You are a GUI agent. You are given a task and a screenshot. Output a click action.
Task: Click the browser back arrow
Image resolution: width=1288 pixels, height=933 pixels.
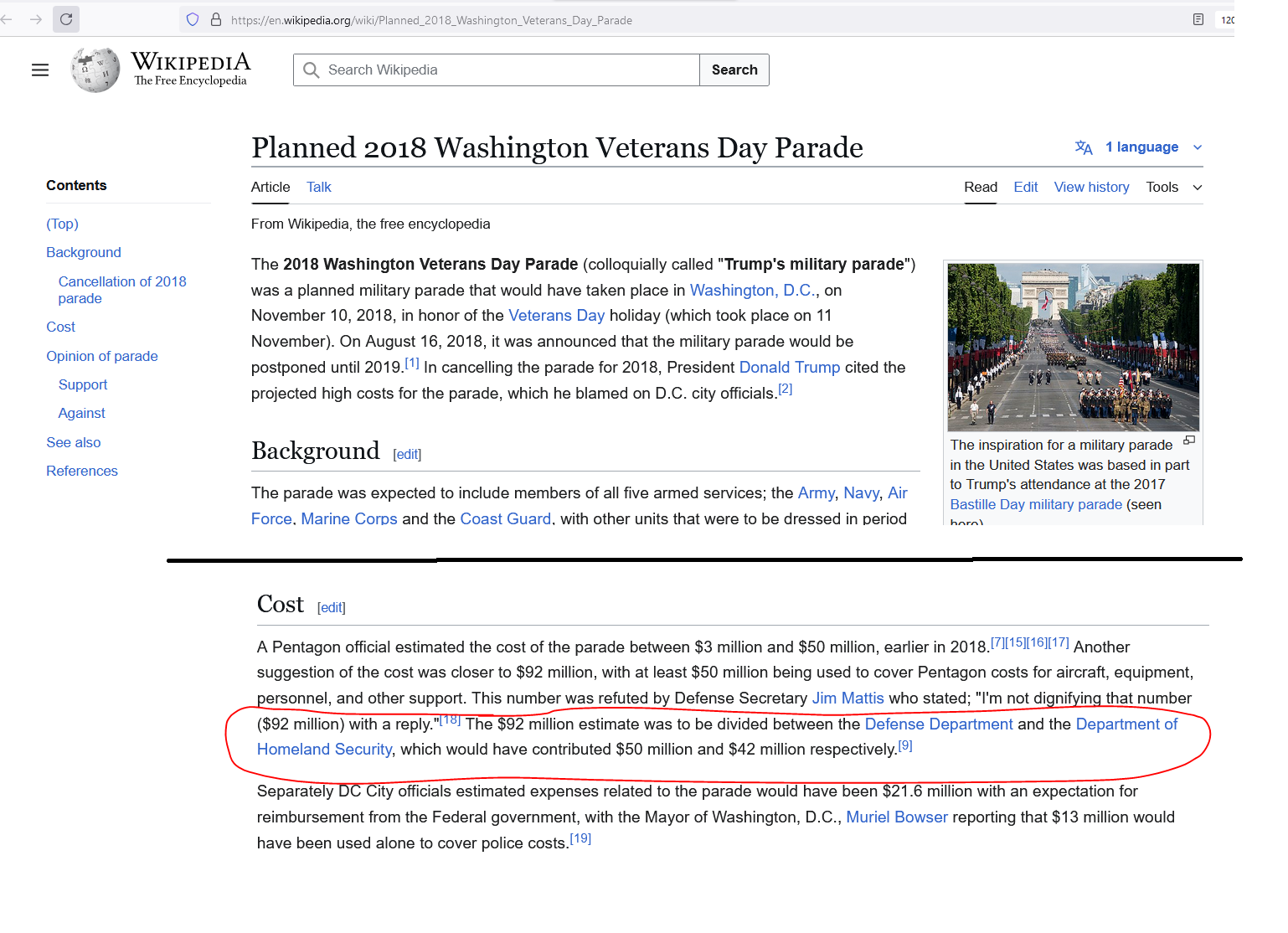click(7, 19)
